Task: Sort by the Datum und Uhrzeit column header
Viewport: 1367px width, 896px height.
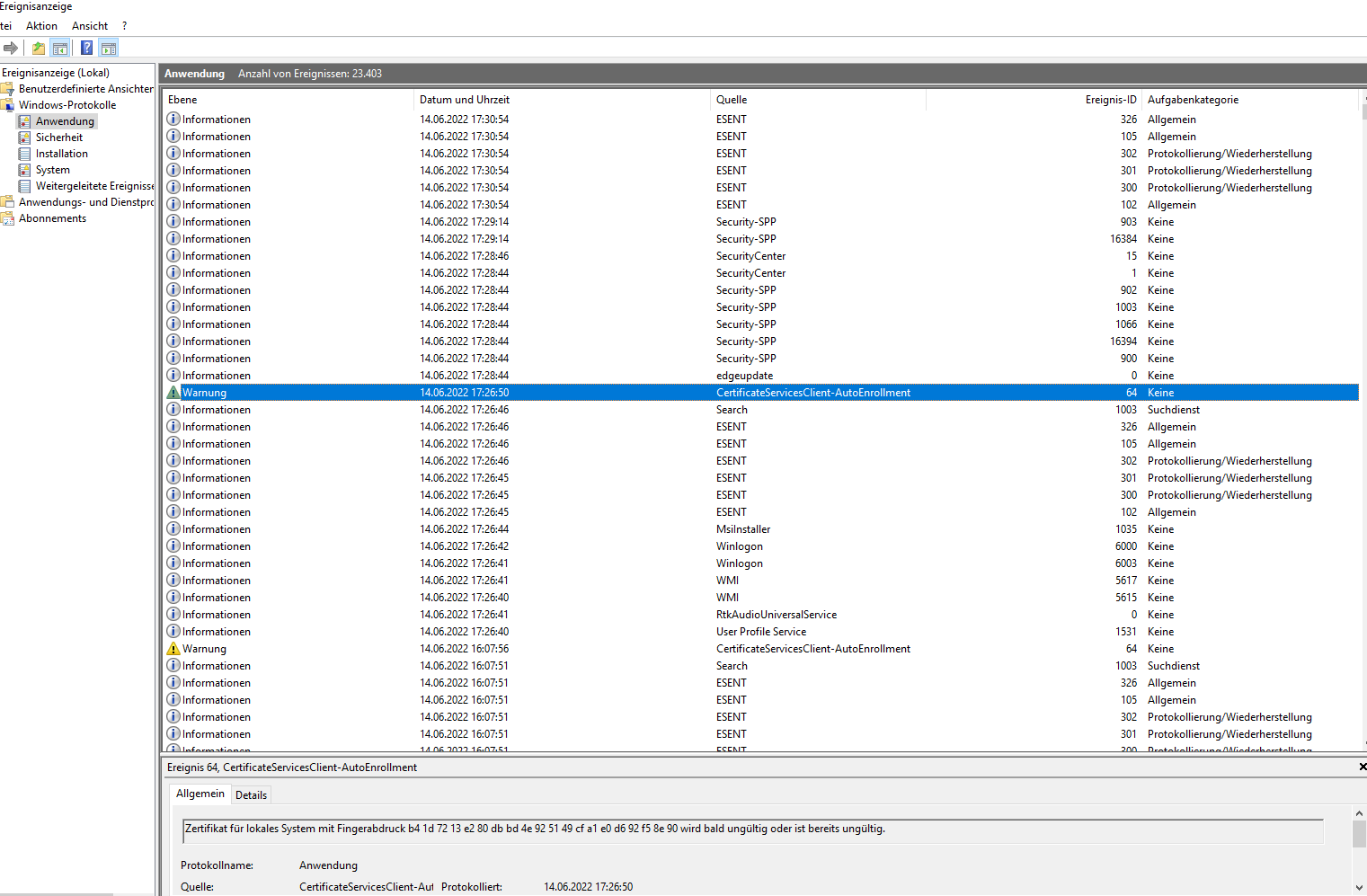Action: pos(562,100)
